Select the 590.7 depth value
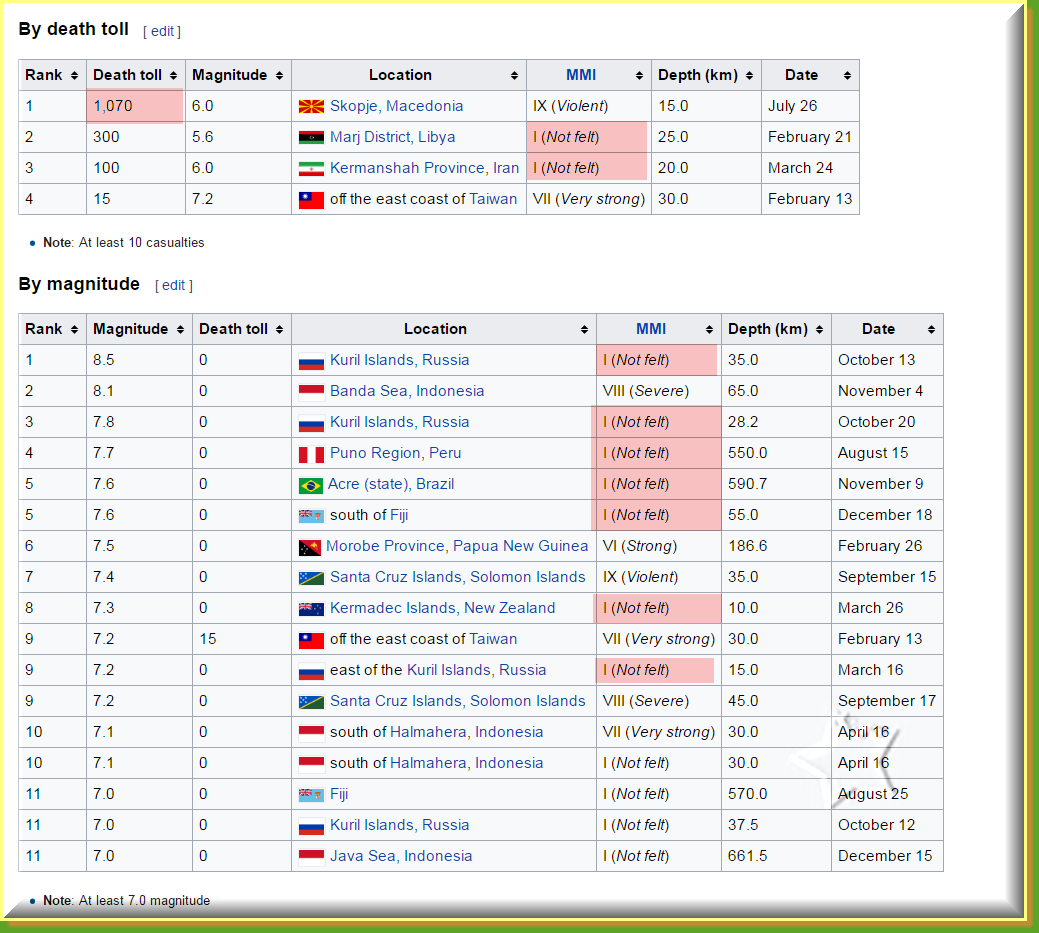The width and height of the screenshot is (1039, 933). 747,484
